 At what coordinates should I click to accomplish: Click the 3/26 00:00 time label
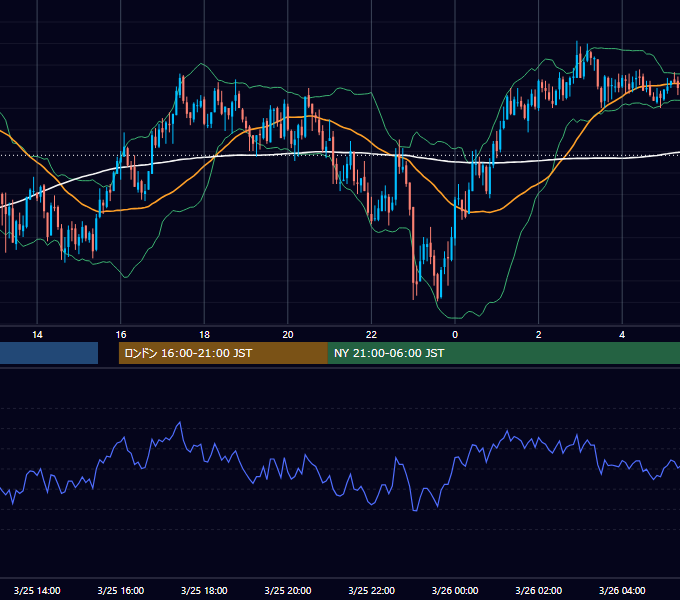tap(455, 590)
